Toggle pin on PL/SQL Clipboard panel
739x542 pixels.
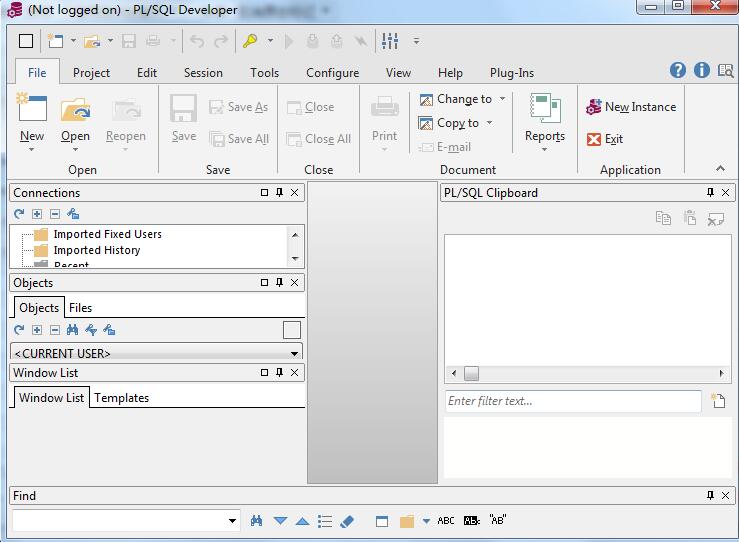pyautogui.click(x=711, y=193)
